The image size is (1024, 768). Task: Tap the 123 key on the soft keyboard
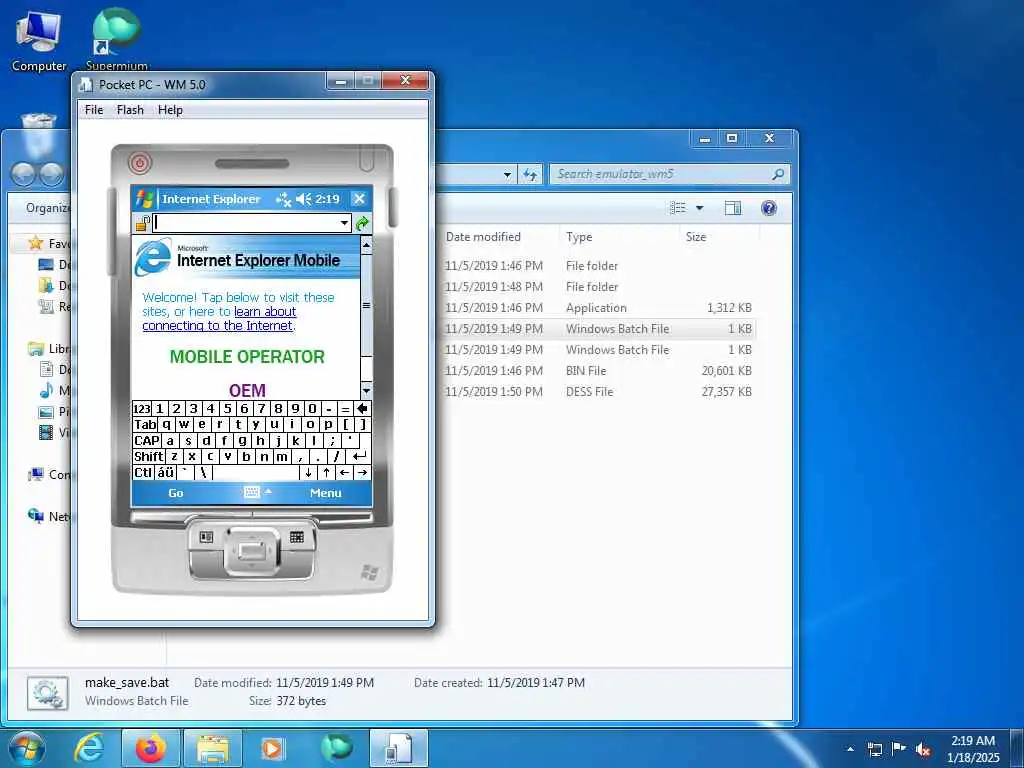pyautogui.click(x=141, y=409)
